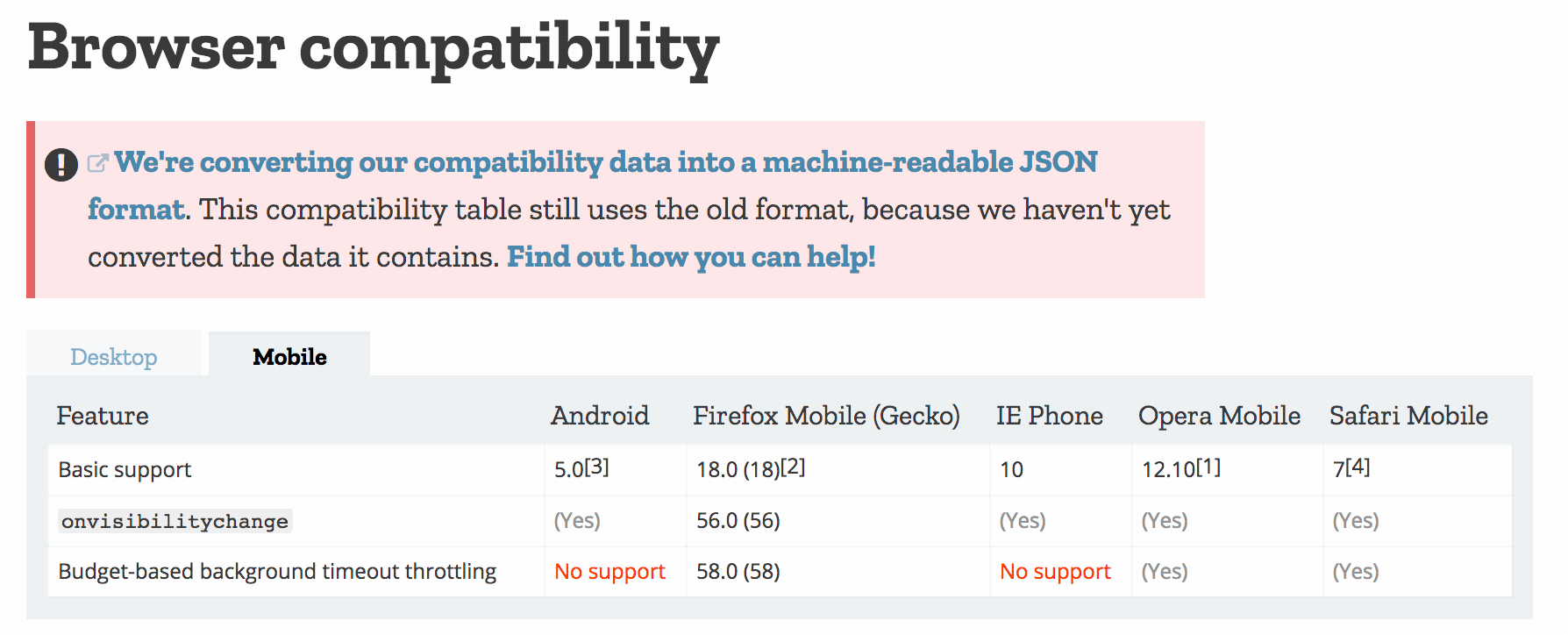
Task: Click the Browser compatibility heading
Action: point(374,48)
